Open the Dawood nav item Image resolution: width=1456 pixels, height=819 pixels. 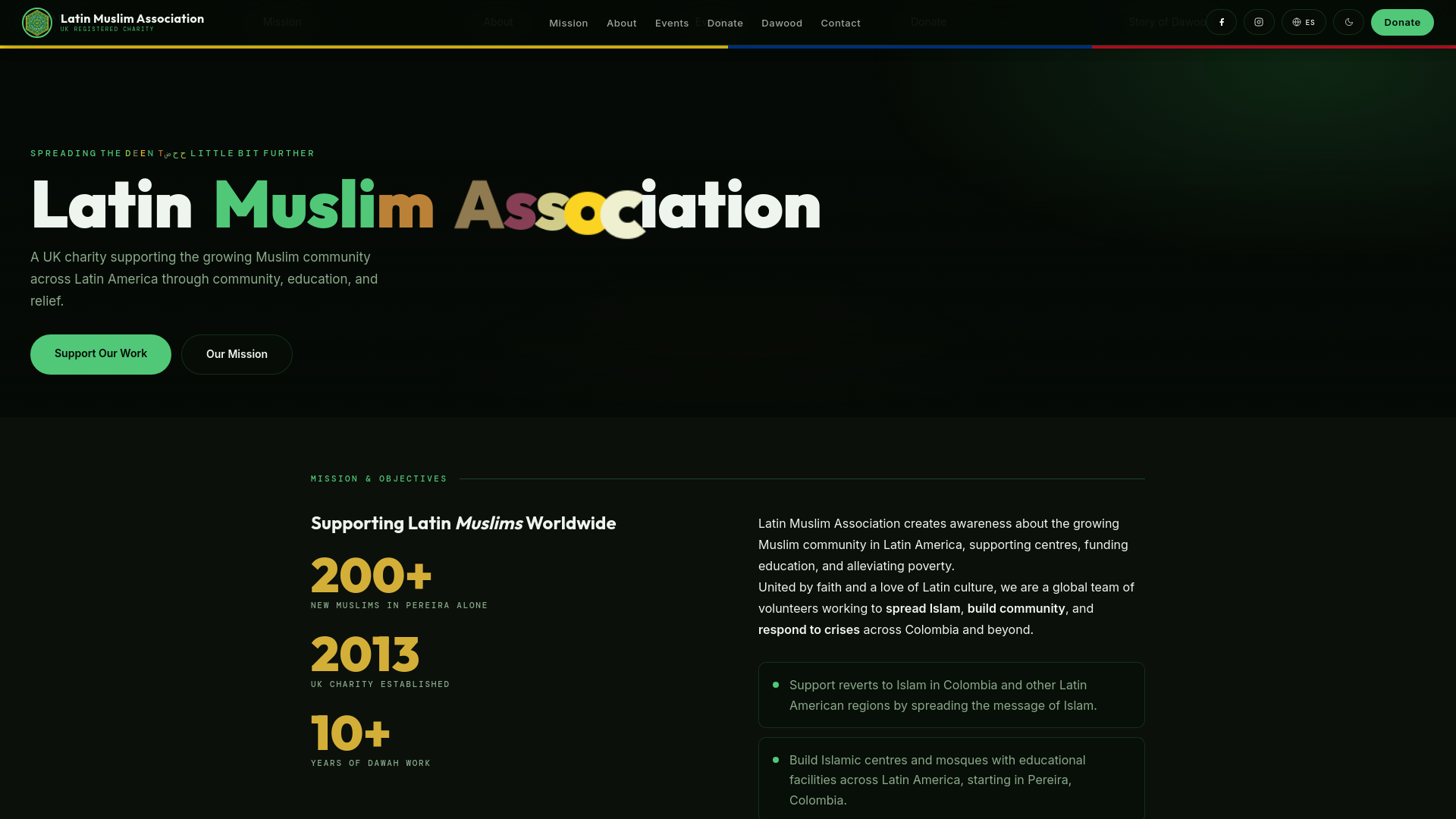[782, 23]
